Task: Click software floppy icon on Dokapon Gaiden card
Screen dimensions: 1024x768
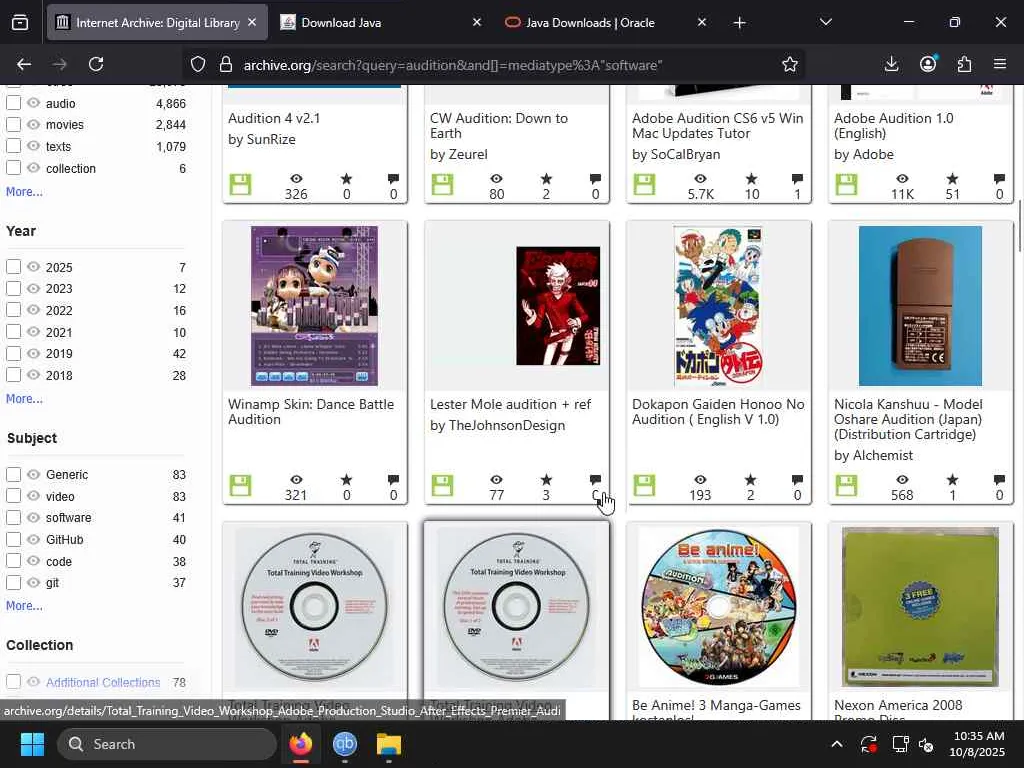Action: [644, 486]
